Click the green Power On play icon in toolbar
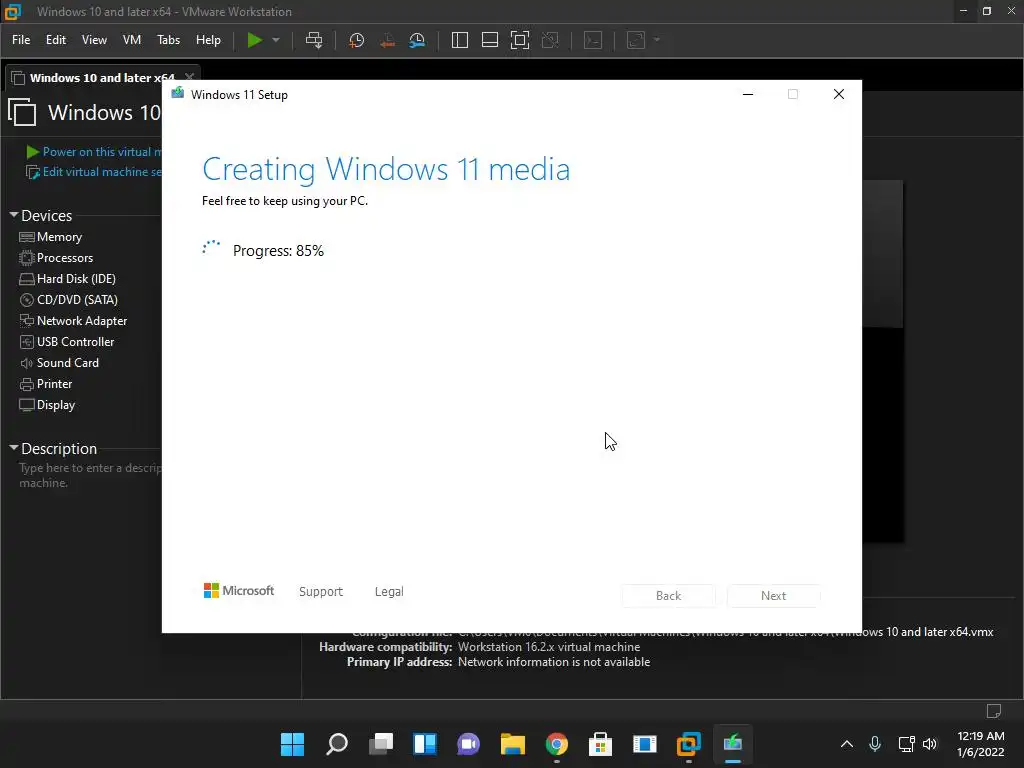Viewport: 1024px width, 768px height. pos(254,40)
